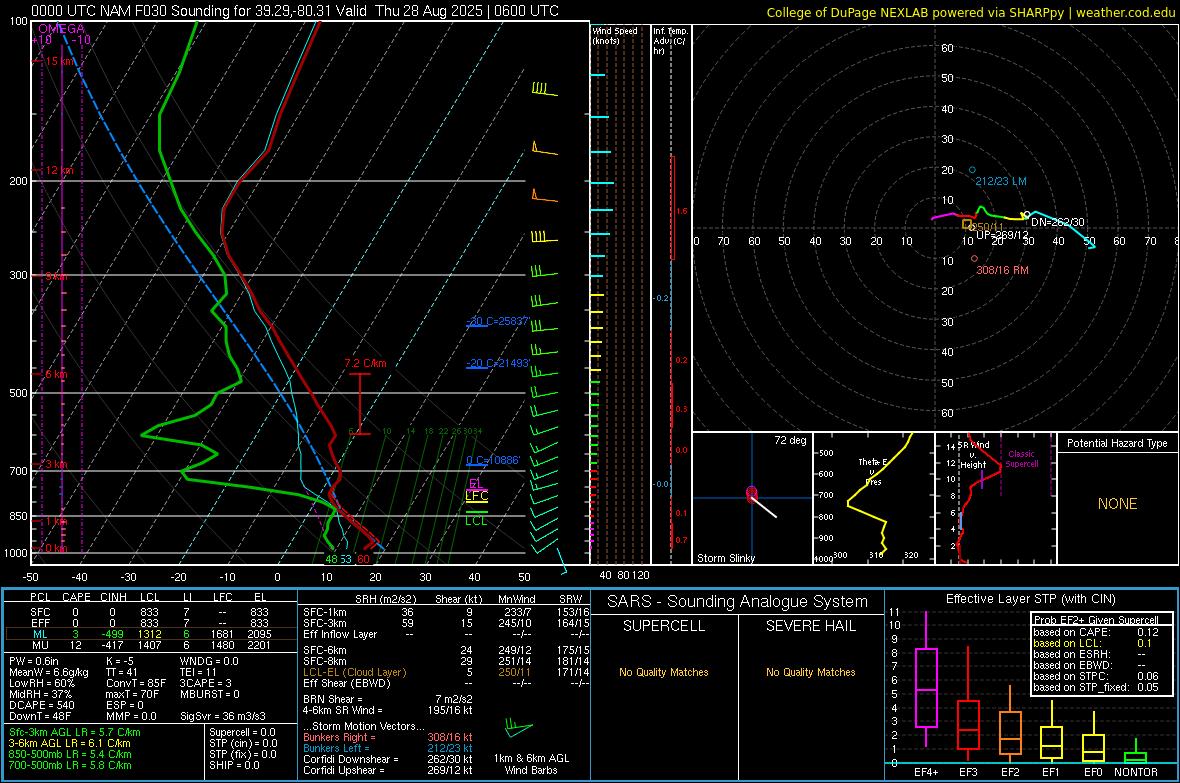Click the 308/16 RM hodograph label
The width and height of the screenshot is (1180, 783).
1002,270
